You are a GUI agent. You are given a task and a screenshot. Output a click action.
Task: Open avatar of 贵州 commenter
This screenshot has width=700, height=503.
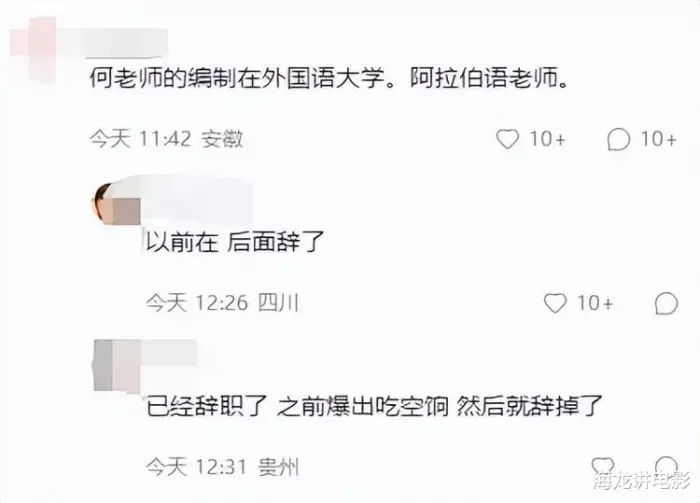[117, 365]
